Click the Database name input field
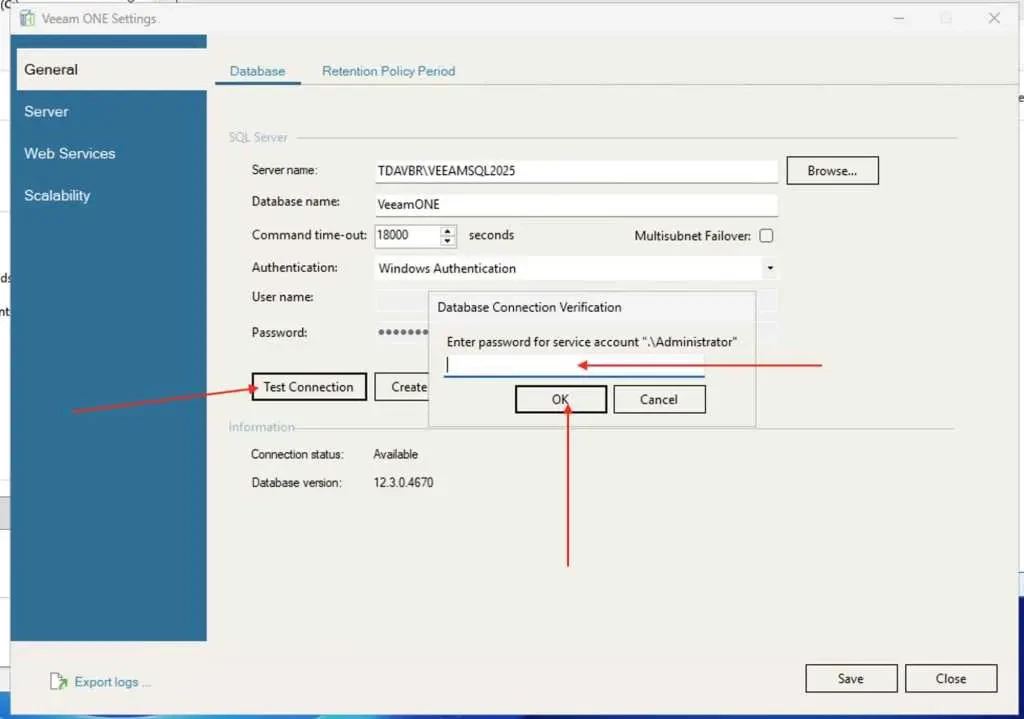This screenshot has height=719, width=1024. (x=576, y=204)
